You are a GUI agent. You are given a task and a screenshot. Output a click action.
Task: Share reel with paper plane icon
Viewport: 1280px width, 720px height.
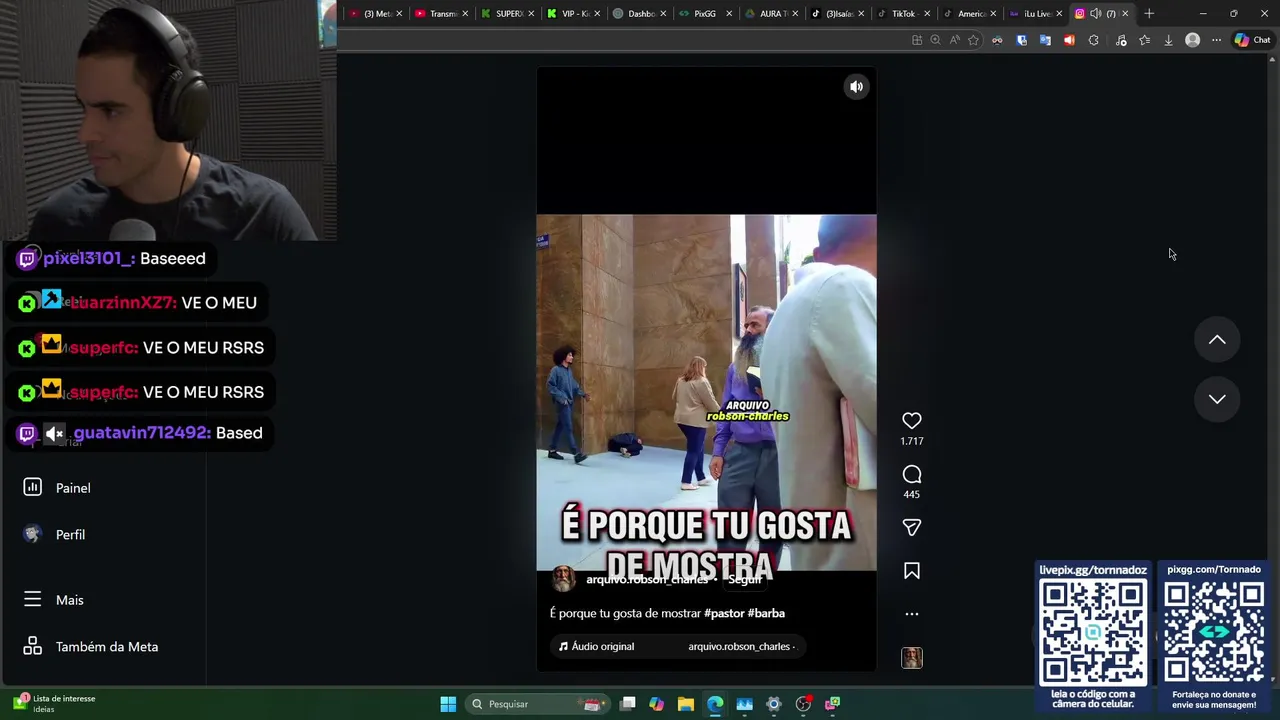[x=912, y=527]
